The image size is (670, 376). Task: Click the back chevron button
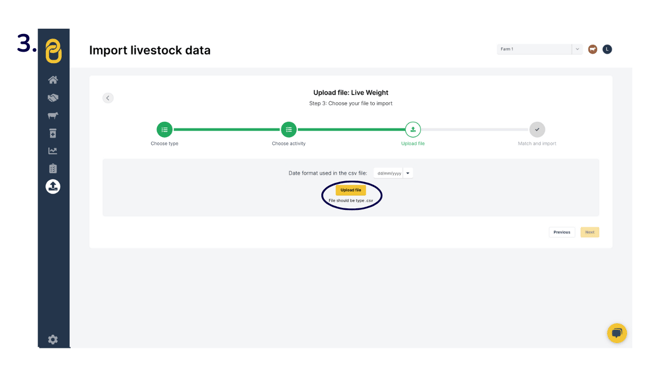pos(108,98)
